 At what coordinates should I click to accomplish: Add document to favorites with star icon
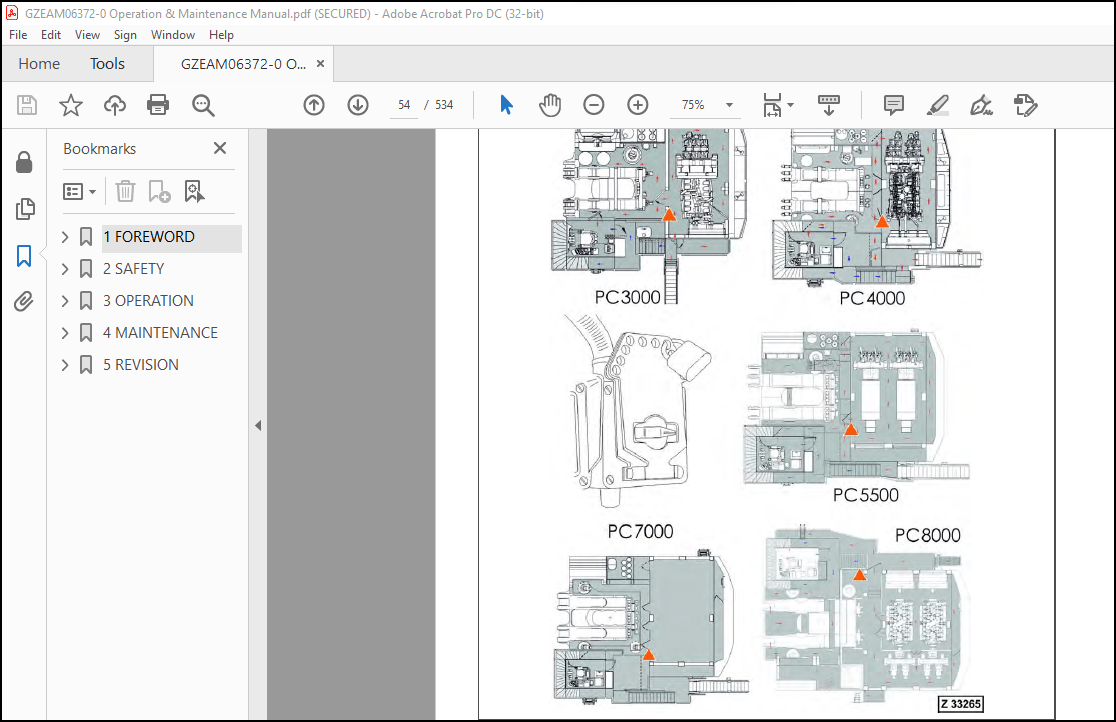71,105
